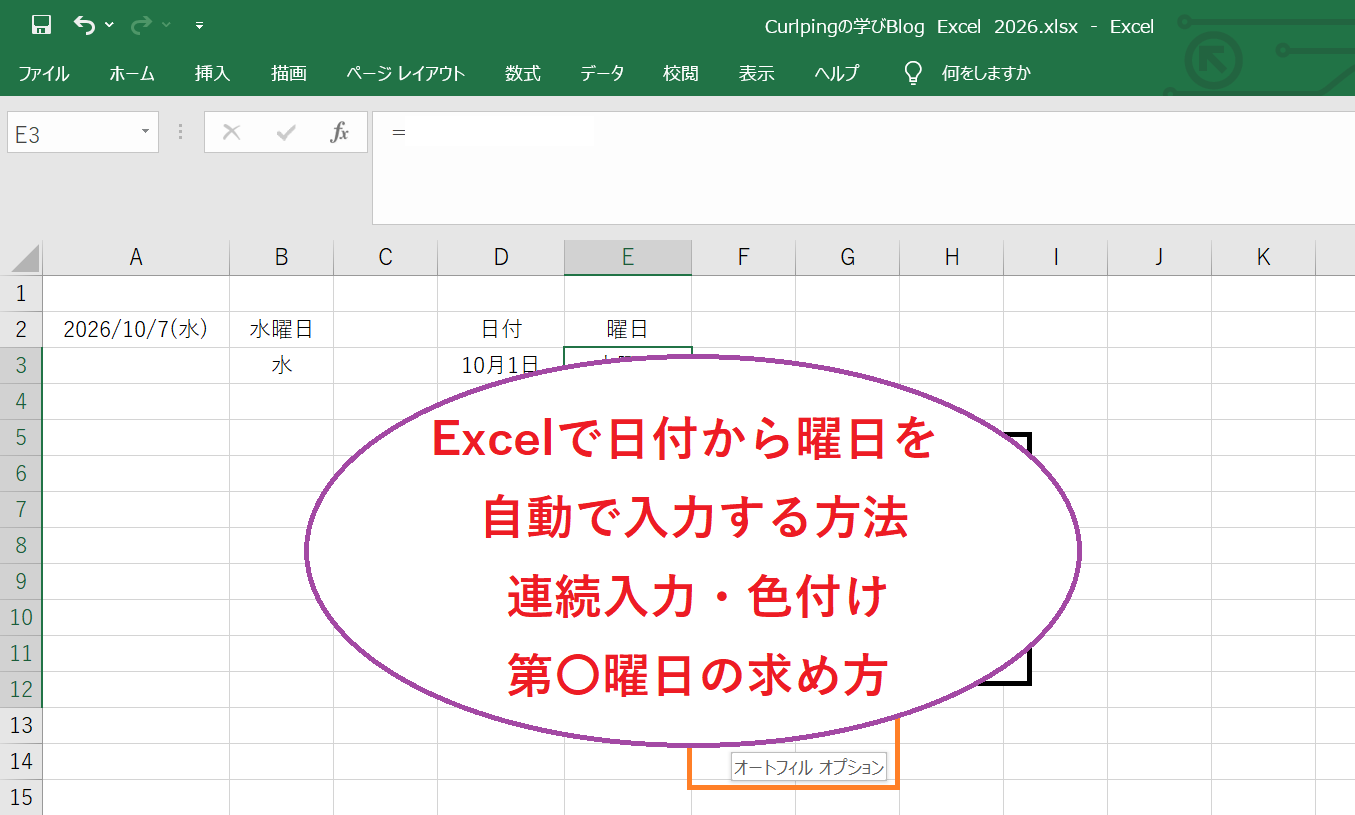
Task: Open the Undo history dropdown arrow
Action: point(109,25)
